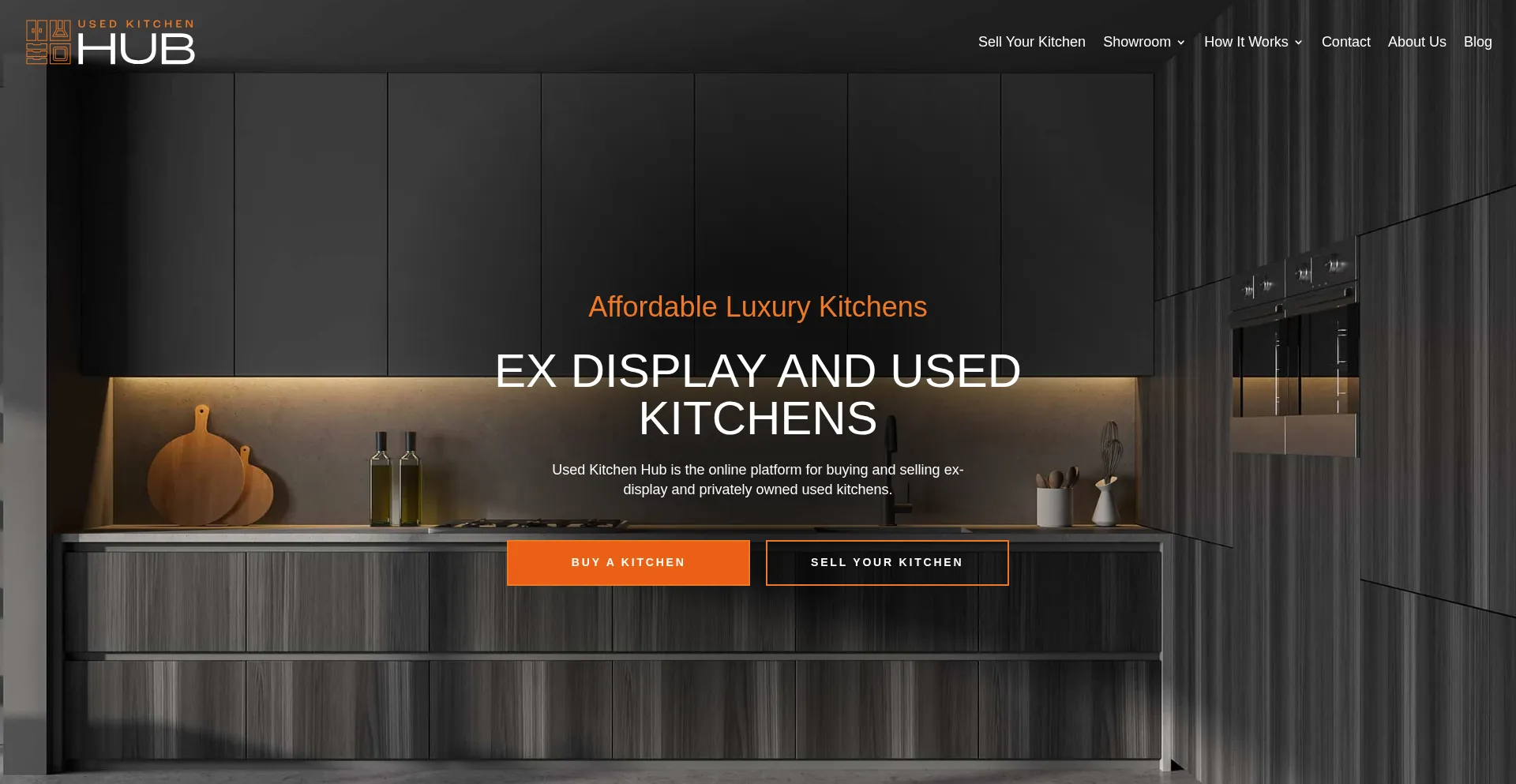Click the built-in oven in hero photo
1516x784 pixels.
[1295, 354]
